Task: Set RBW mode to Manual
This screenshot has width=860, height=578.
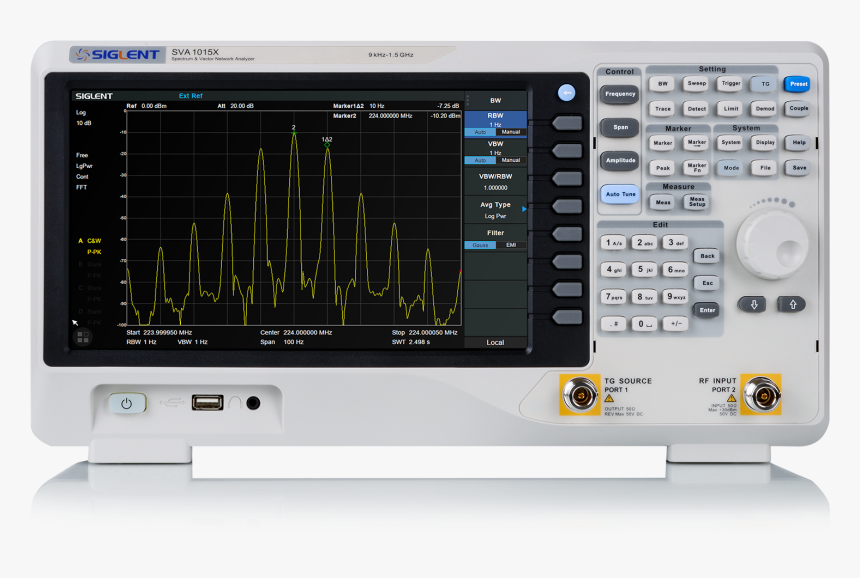Action: pos(511,132)
